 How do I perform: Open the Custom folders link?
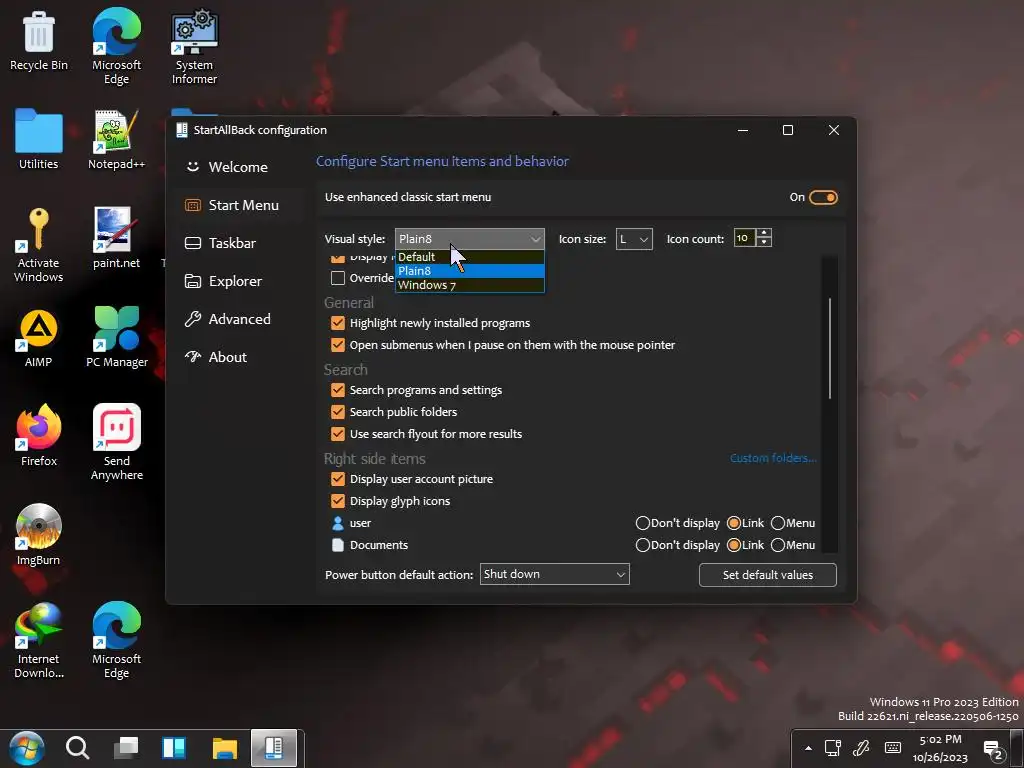point(773,458)
